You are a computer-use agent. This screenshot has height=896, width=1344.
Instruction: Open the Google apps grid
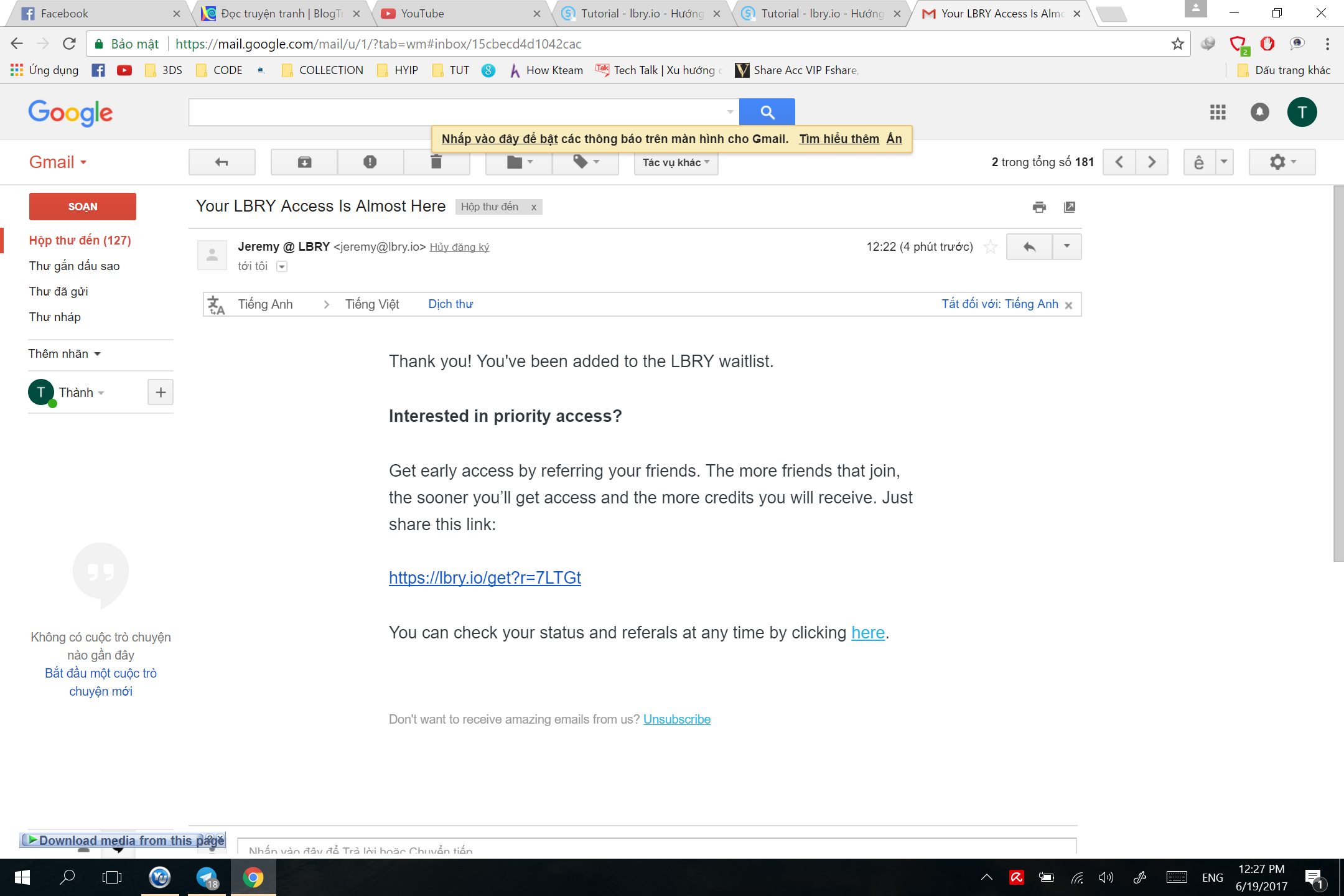1218,112
